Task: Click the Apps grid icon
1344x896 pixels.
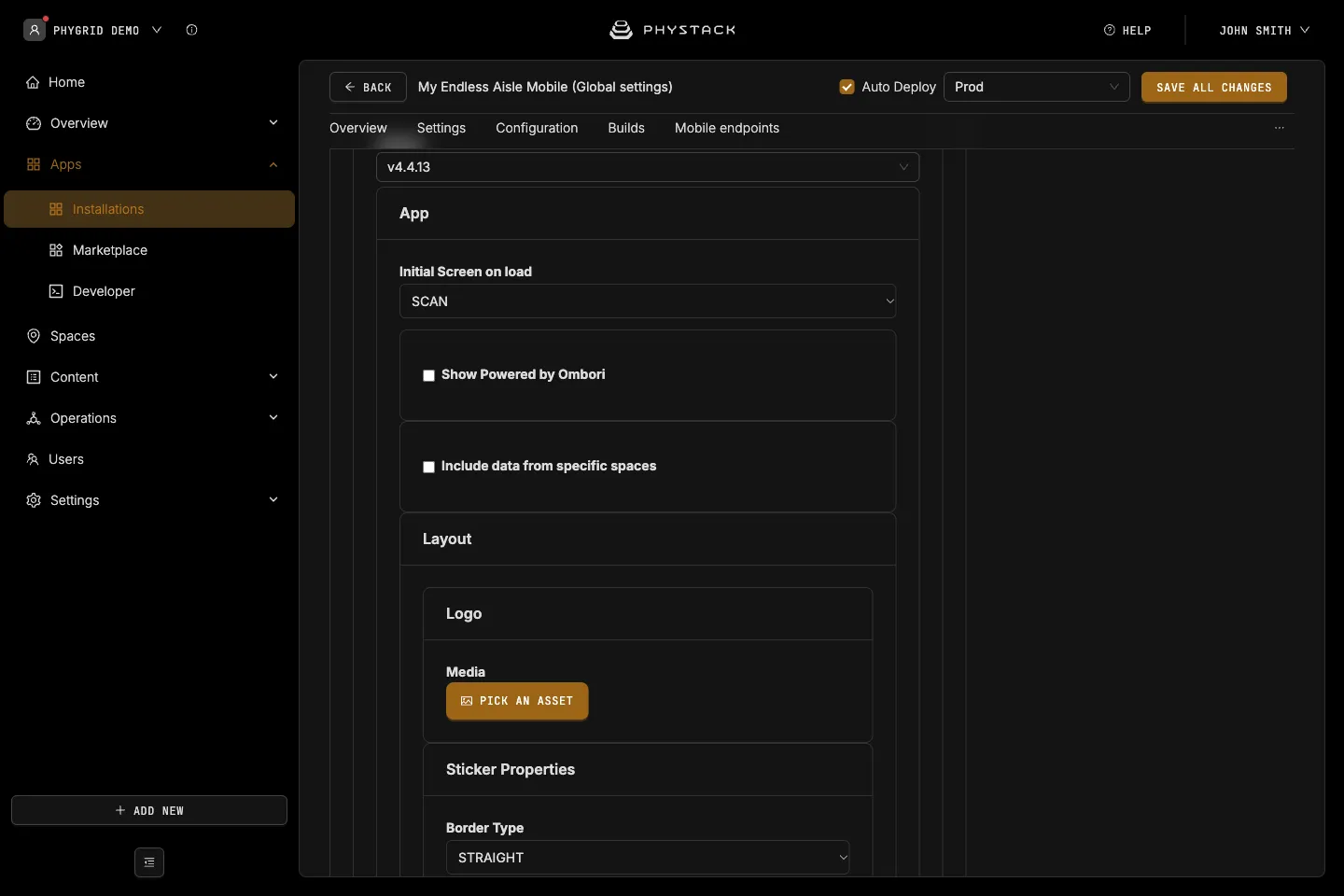Action: point(34,164)
